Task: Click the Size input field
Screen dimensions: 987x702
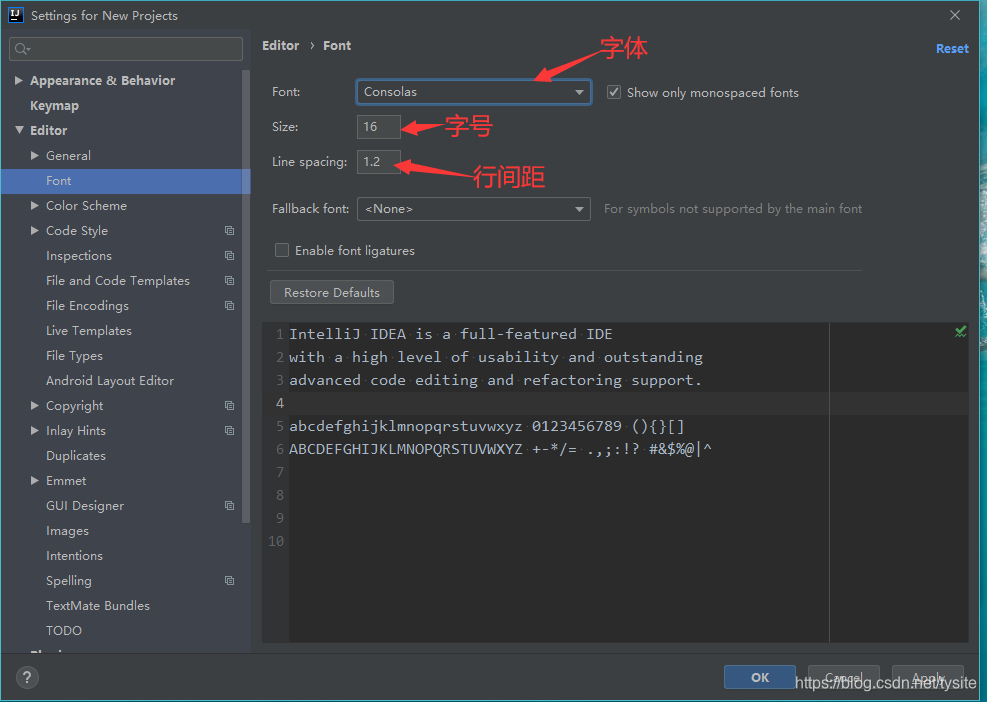Action: point(378,127)
